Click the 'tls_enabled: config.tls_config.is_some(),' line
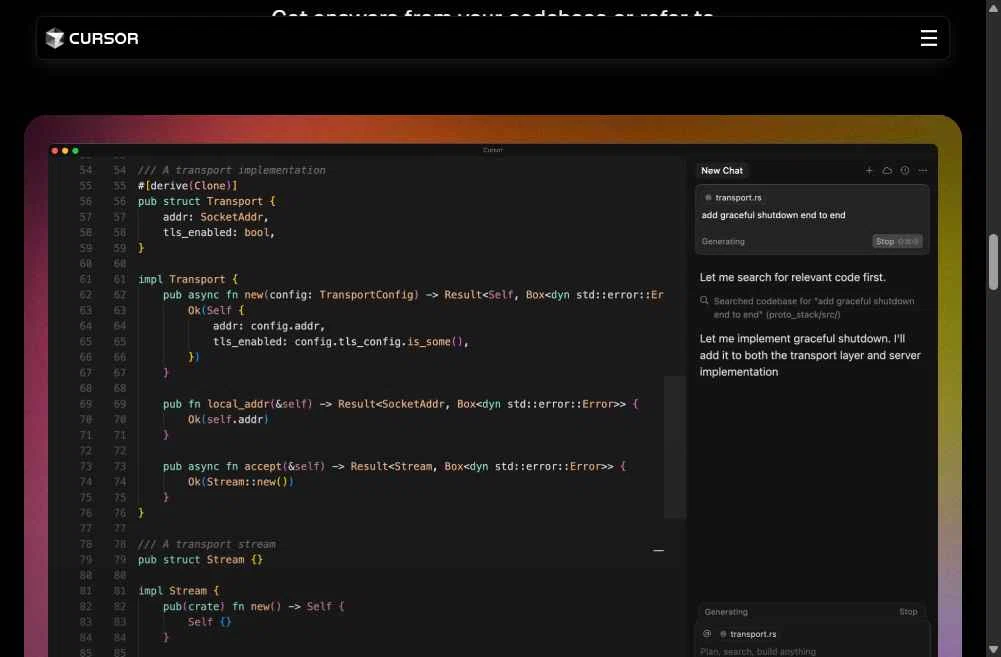 tap(340, 342)
